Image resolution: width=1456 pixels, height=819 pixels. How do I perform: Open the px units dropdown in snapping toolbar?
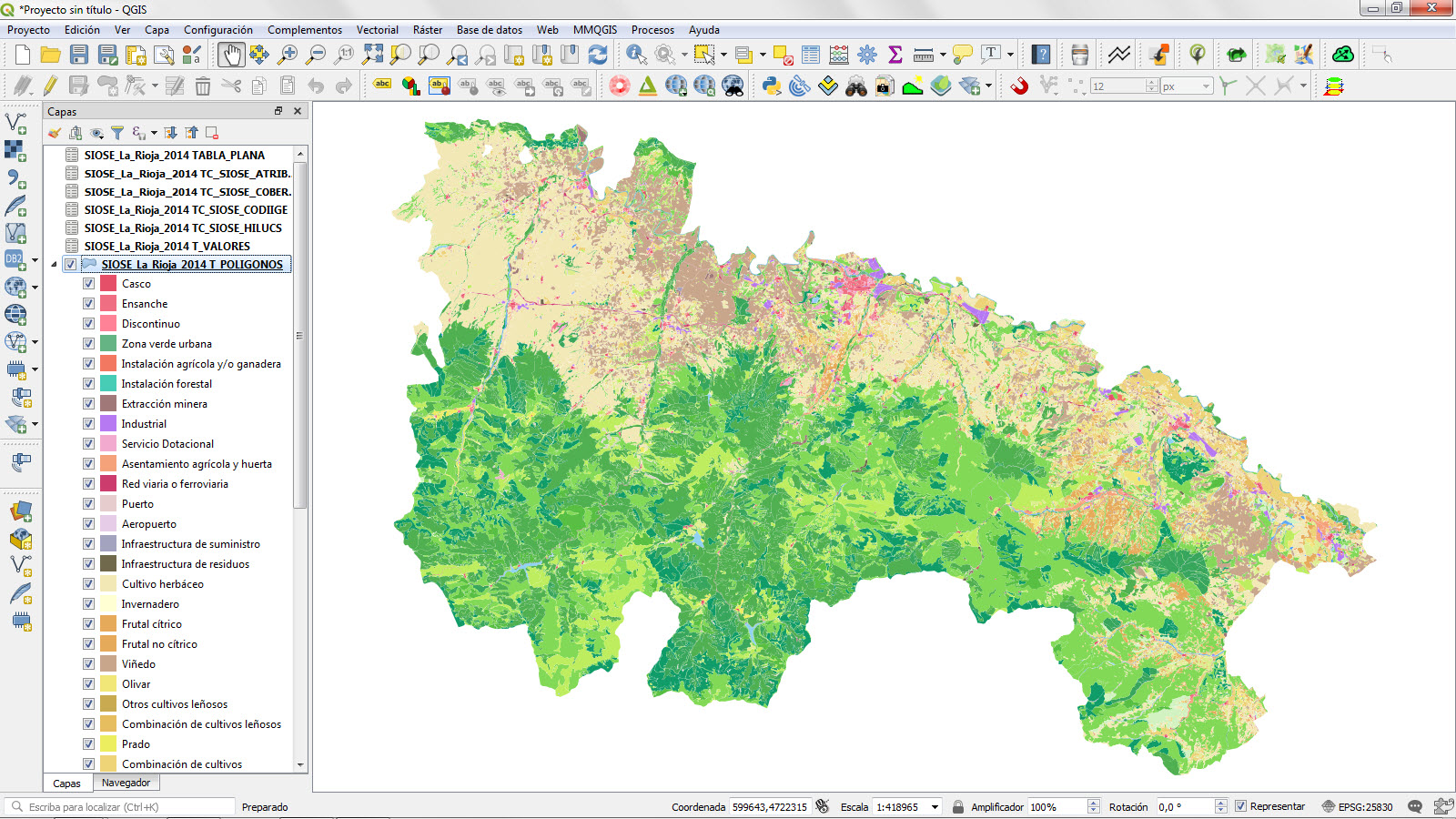tap(1207, 86)
